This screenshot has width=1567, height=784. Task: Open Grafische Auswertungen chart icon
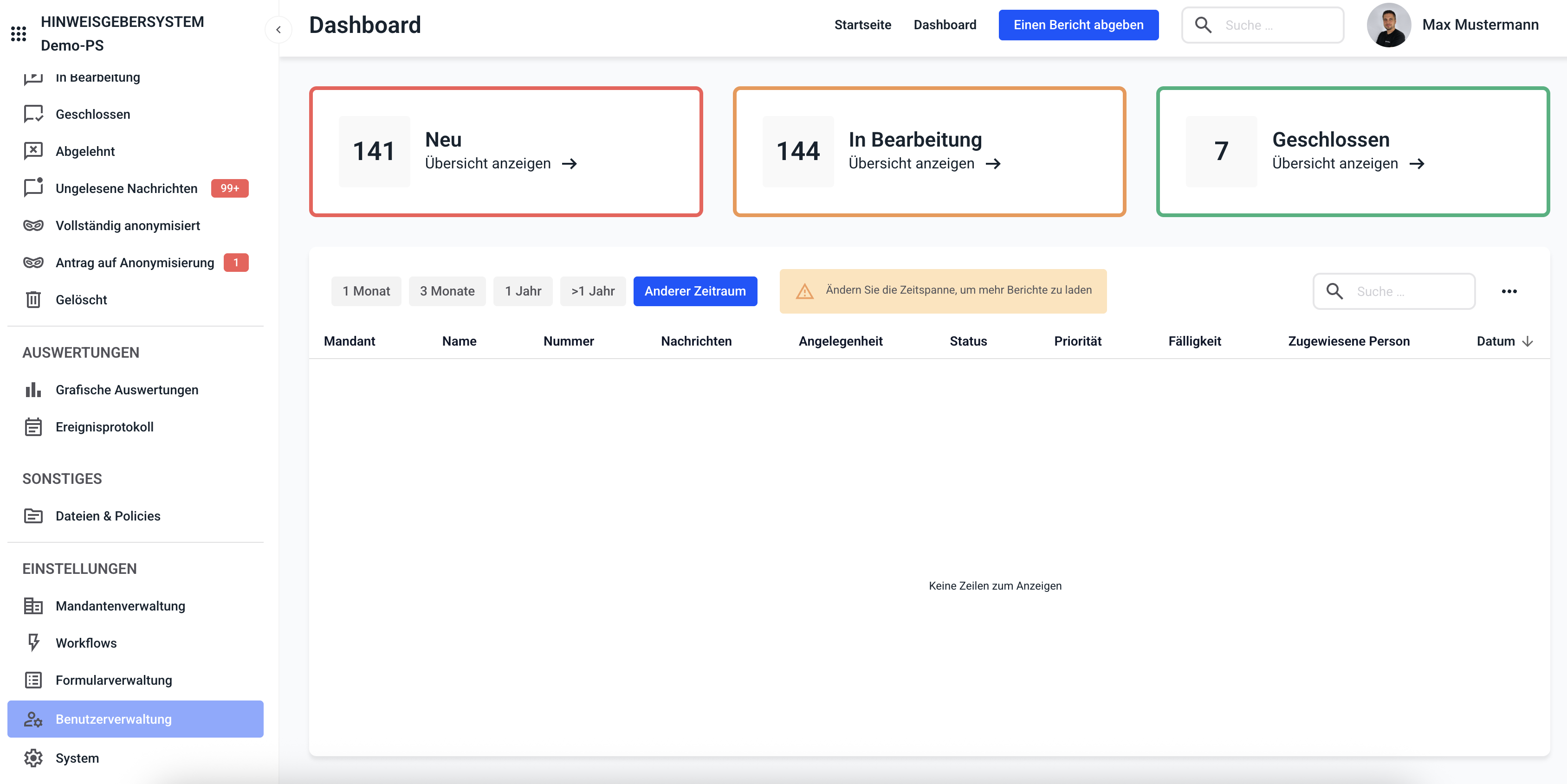pos(33,390)
